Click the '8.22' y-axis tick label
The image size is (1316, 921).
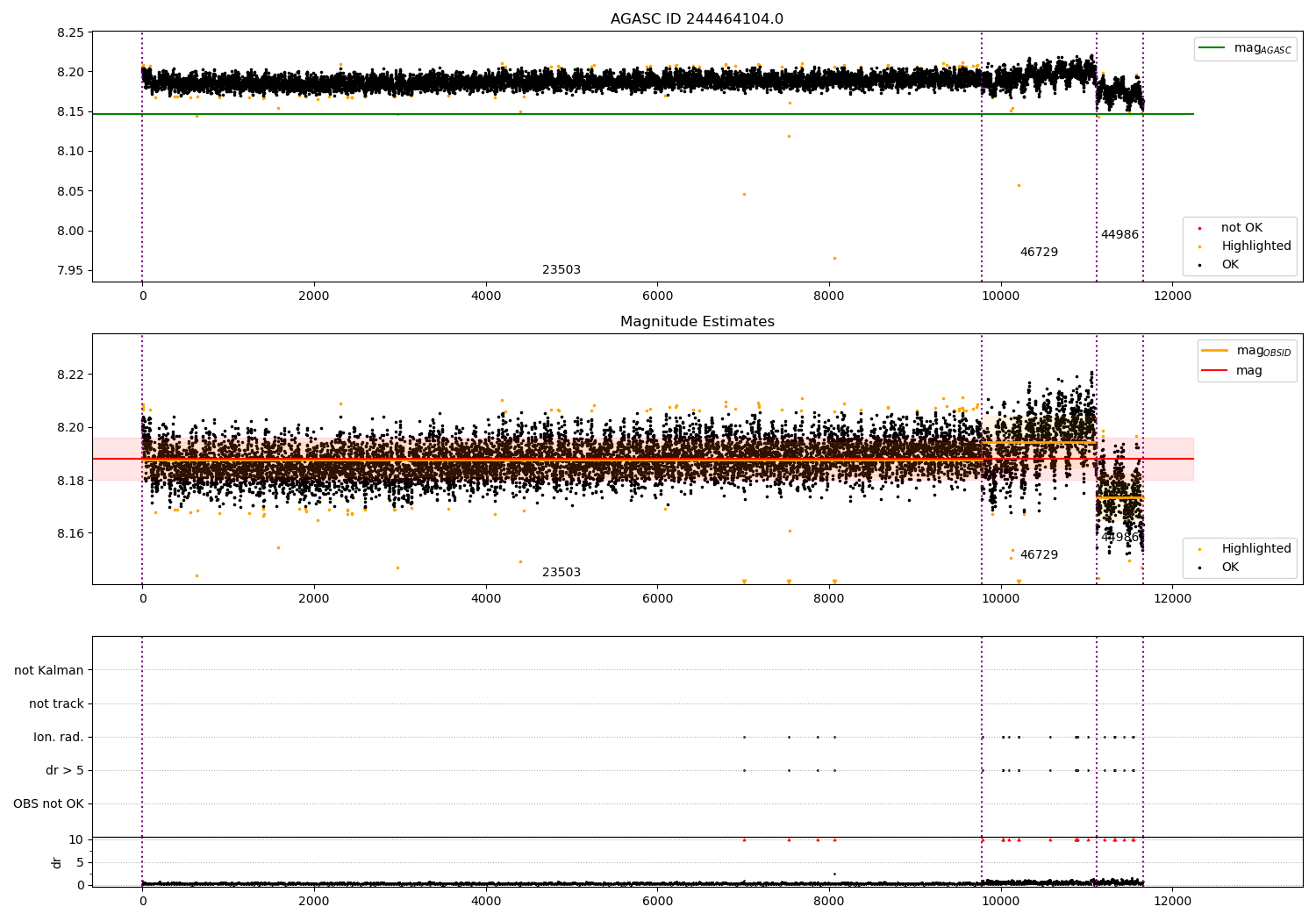click(70, 375)
